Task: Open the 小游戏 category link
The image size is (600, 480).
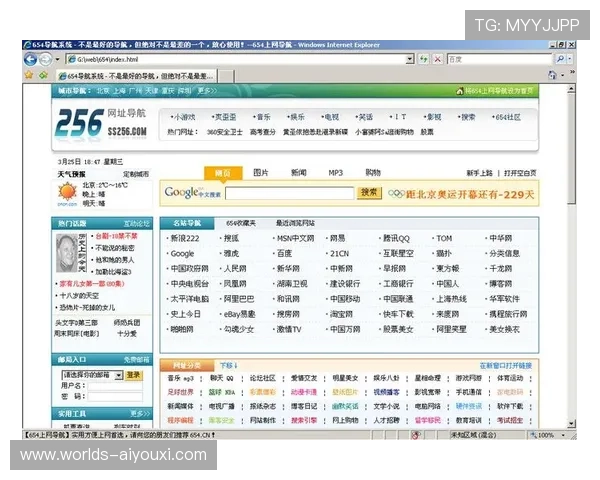Action: 184,117
